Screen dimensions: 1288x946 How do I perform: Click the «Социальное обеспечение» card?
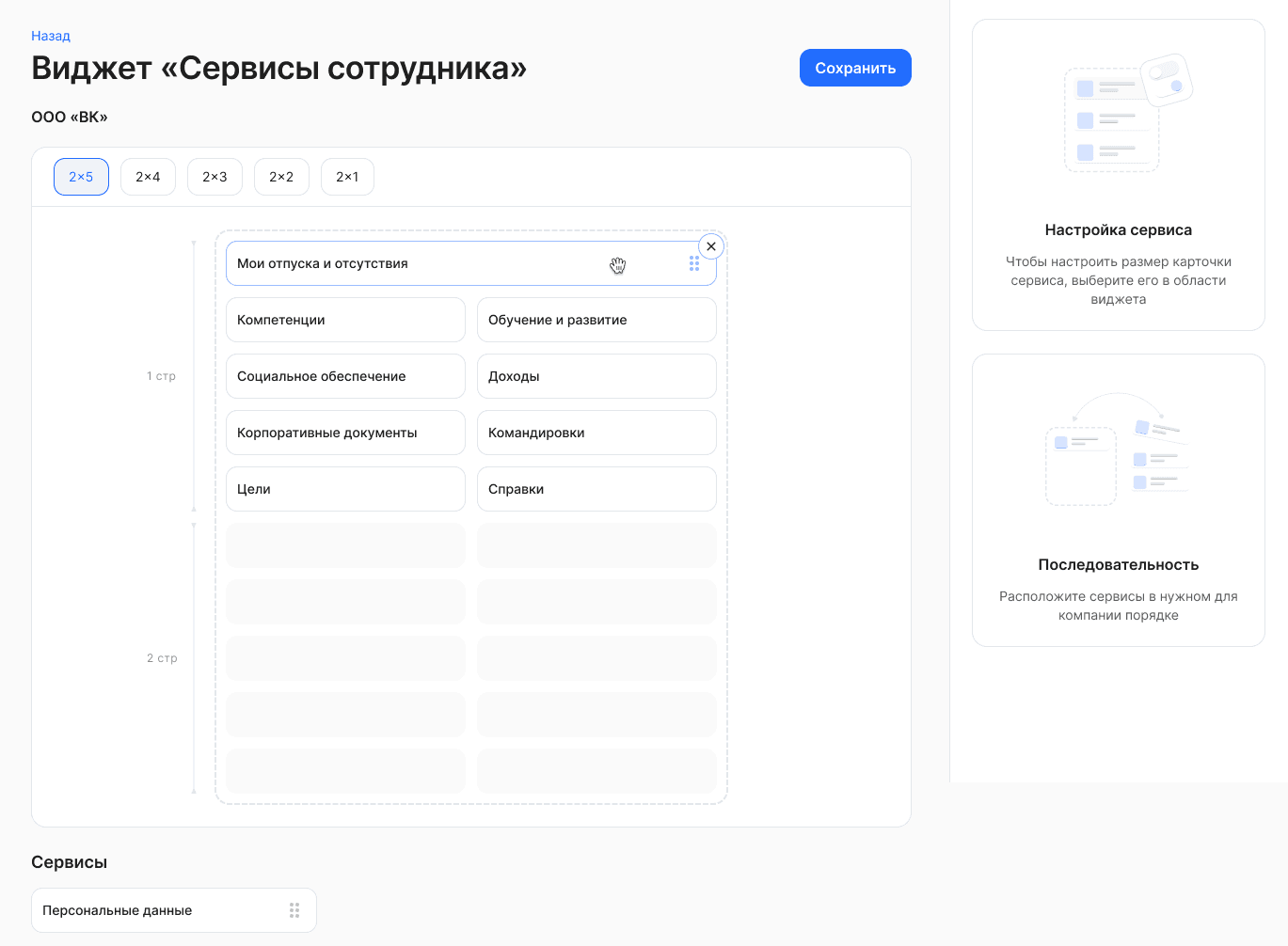345,376
